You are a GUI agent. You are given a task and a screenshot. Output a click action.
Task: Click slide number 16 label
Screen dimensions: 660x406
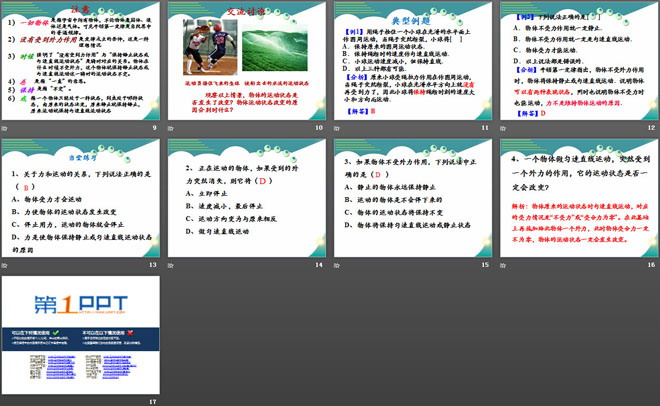[651, 265]
